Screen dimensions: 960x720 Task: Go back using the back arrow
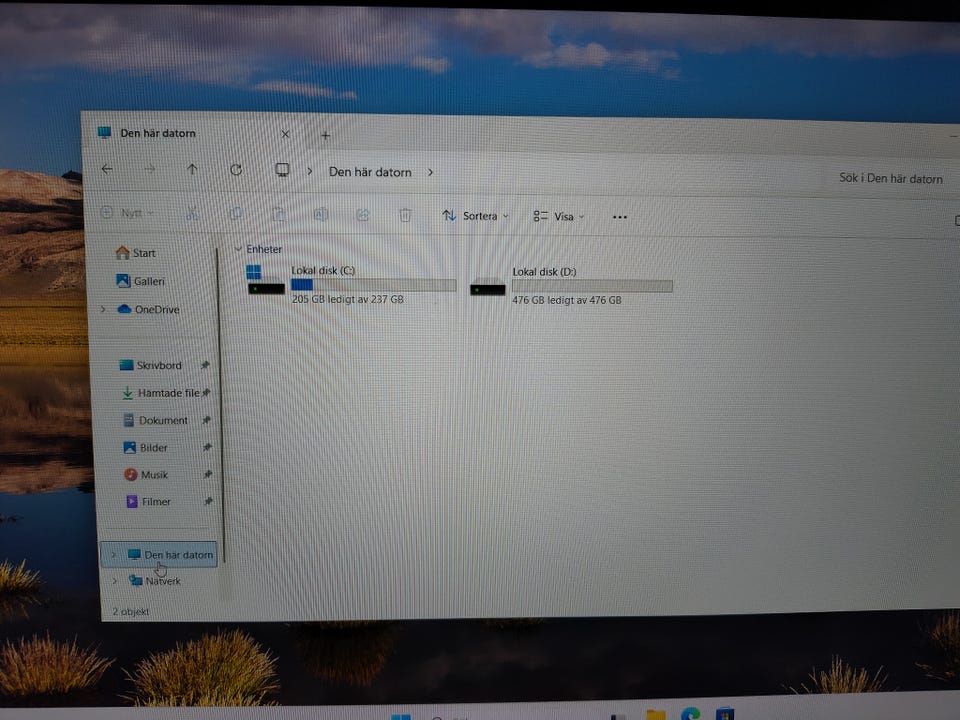click(x=107, y=169)
